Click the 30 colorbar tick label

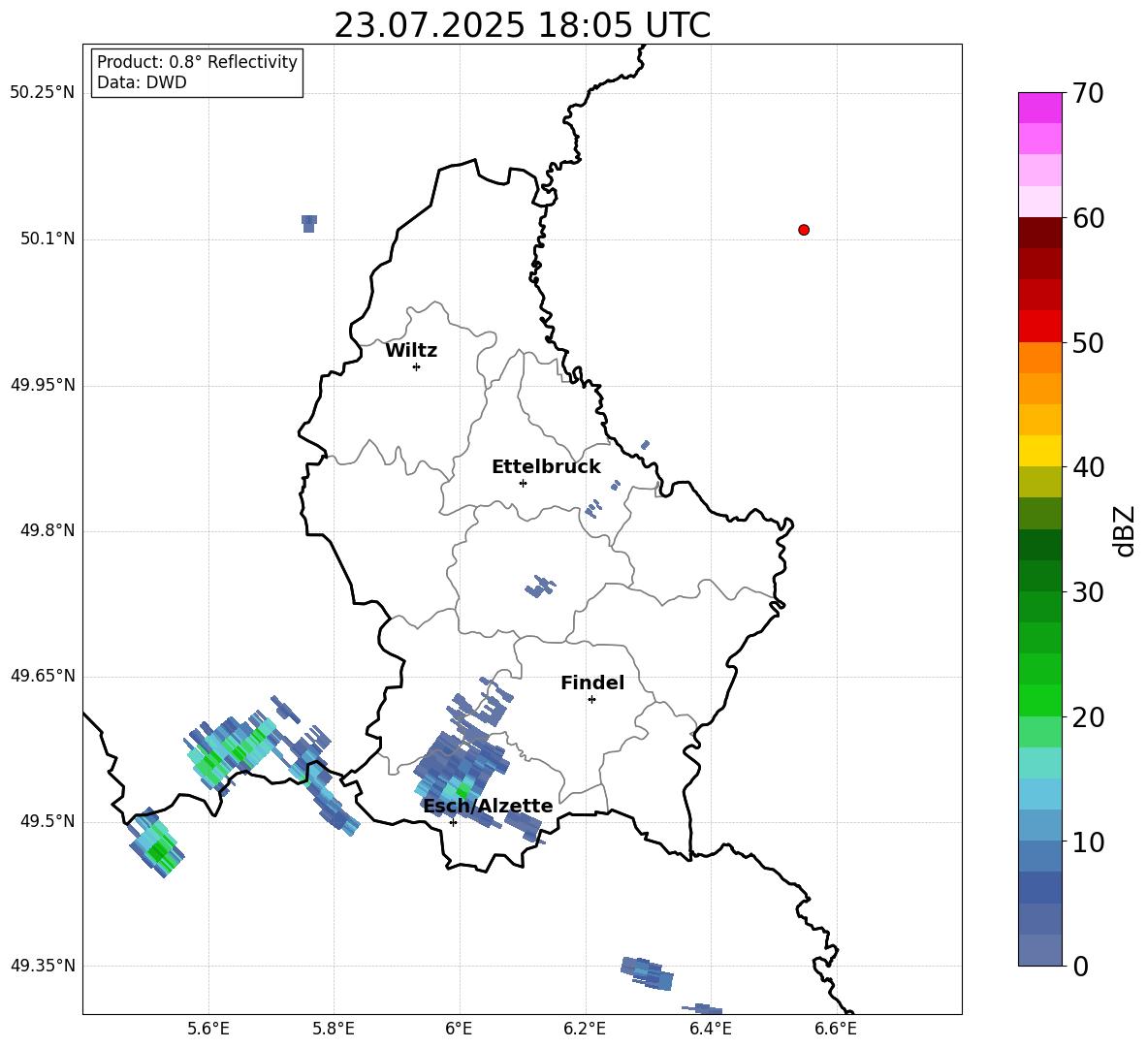point(1088,592)
